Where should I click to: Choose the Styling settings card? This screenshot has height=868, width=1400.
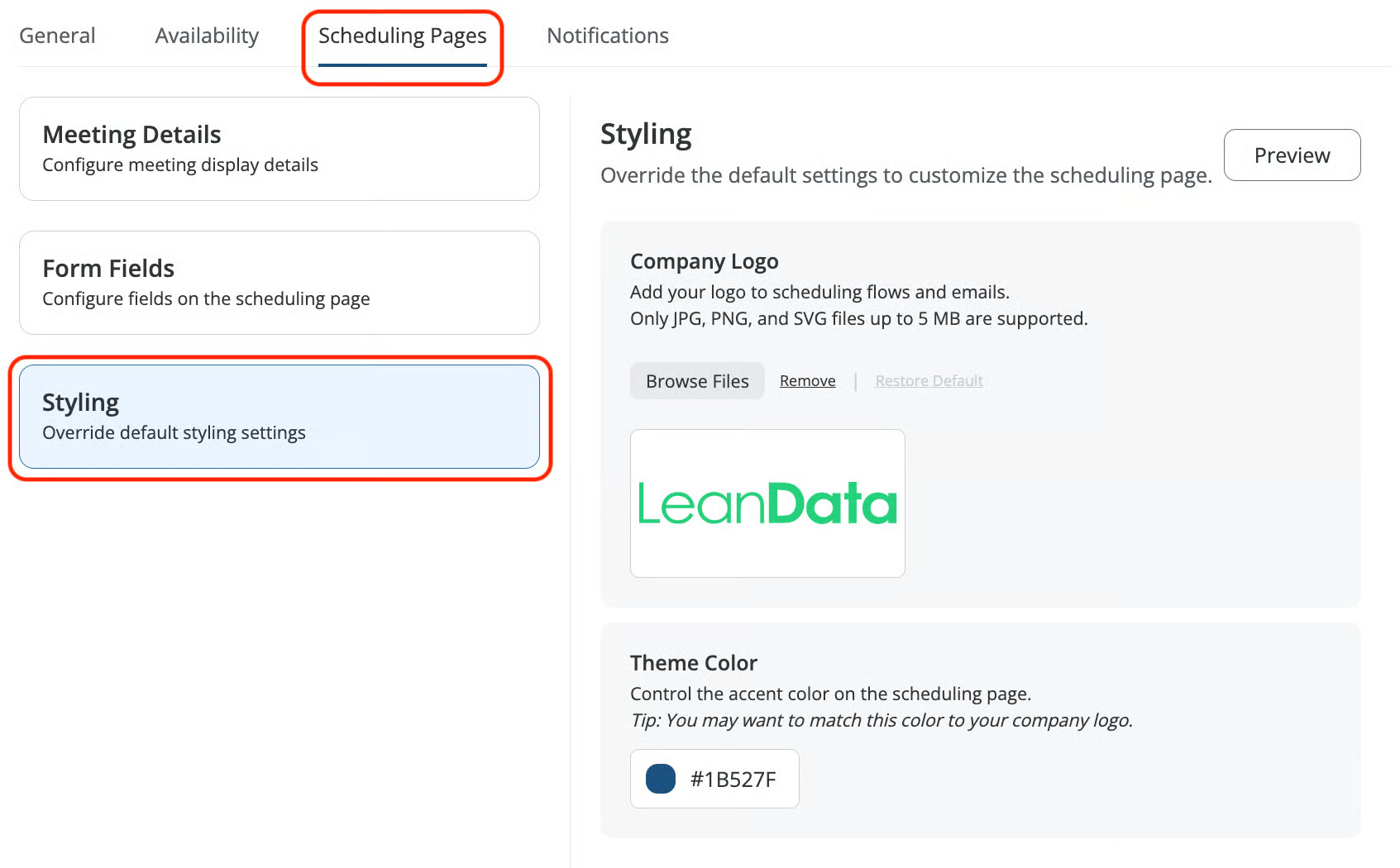click(280, 417)
